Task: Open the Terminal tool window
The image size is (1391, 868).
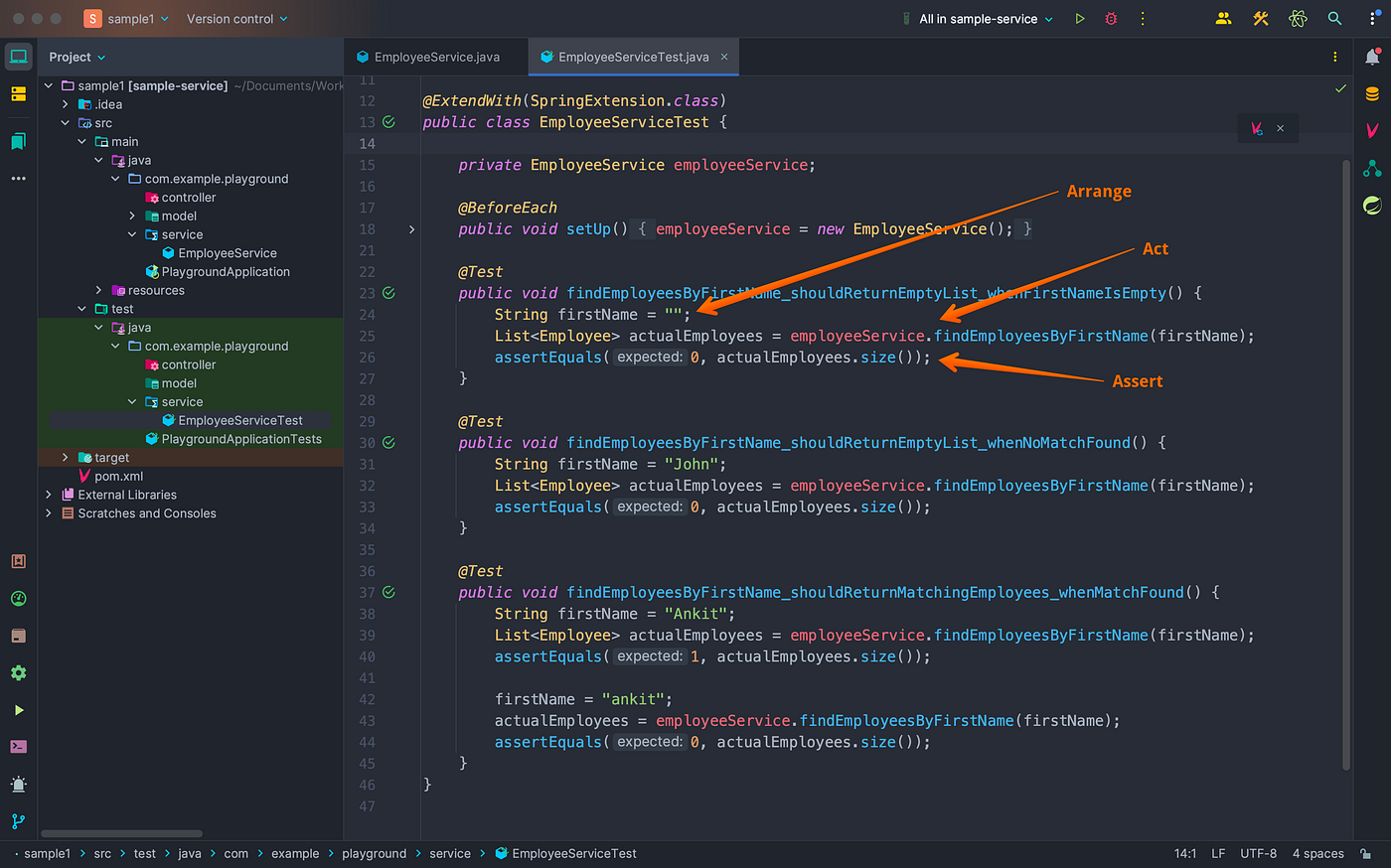Action: [18, 747]
